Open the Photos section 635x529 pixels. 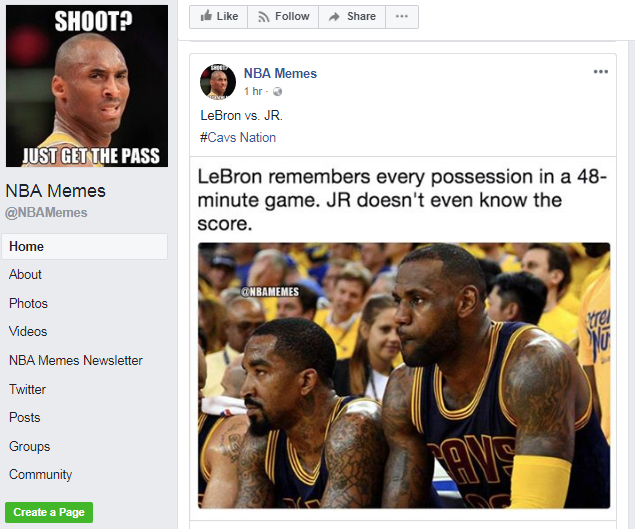click(x=28, y=303)
